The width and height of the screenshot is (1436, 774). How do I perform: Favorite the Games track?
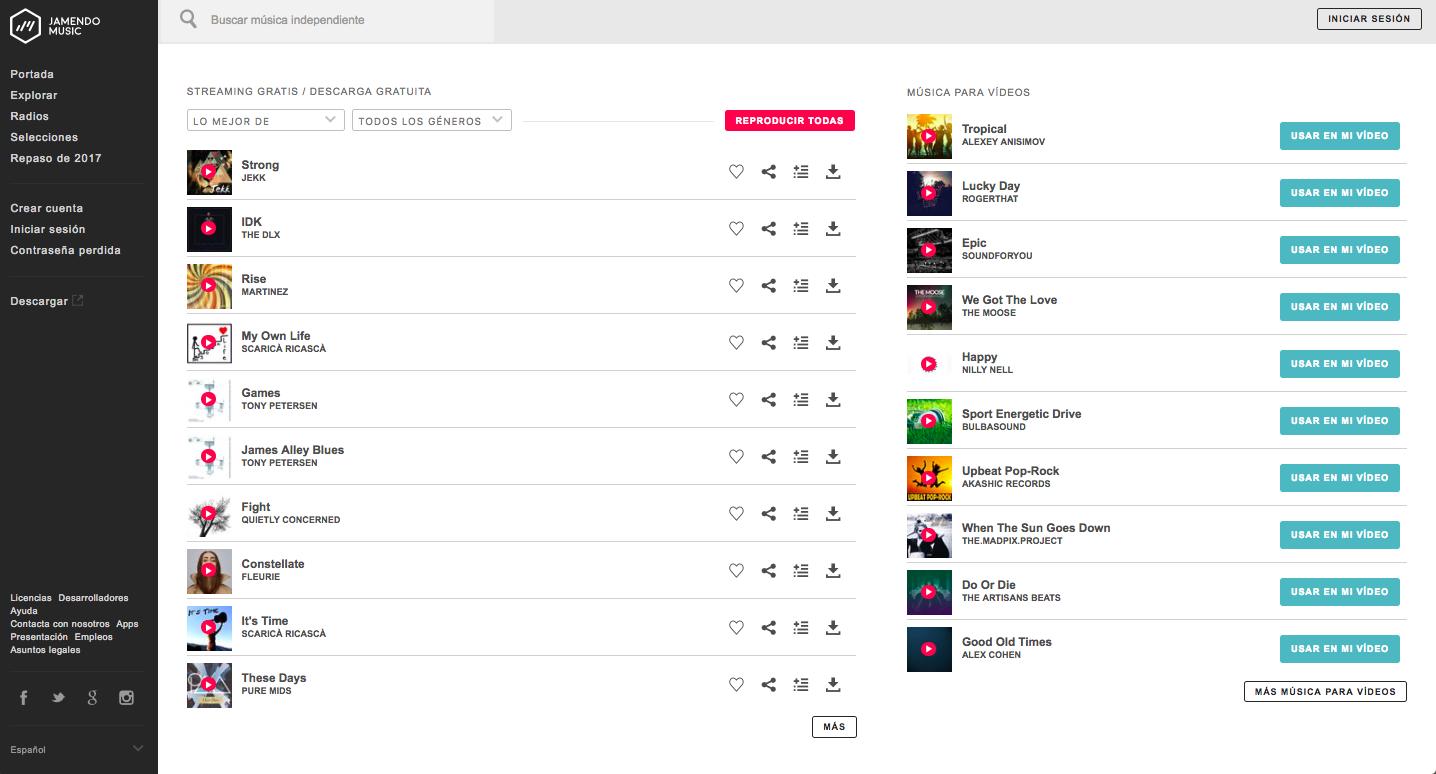tap(736, 400)
